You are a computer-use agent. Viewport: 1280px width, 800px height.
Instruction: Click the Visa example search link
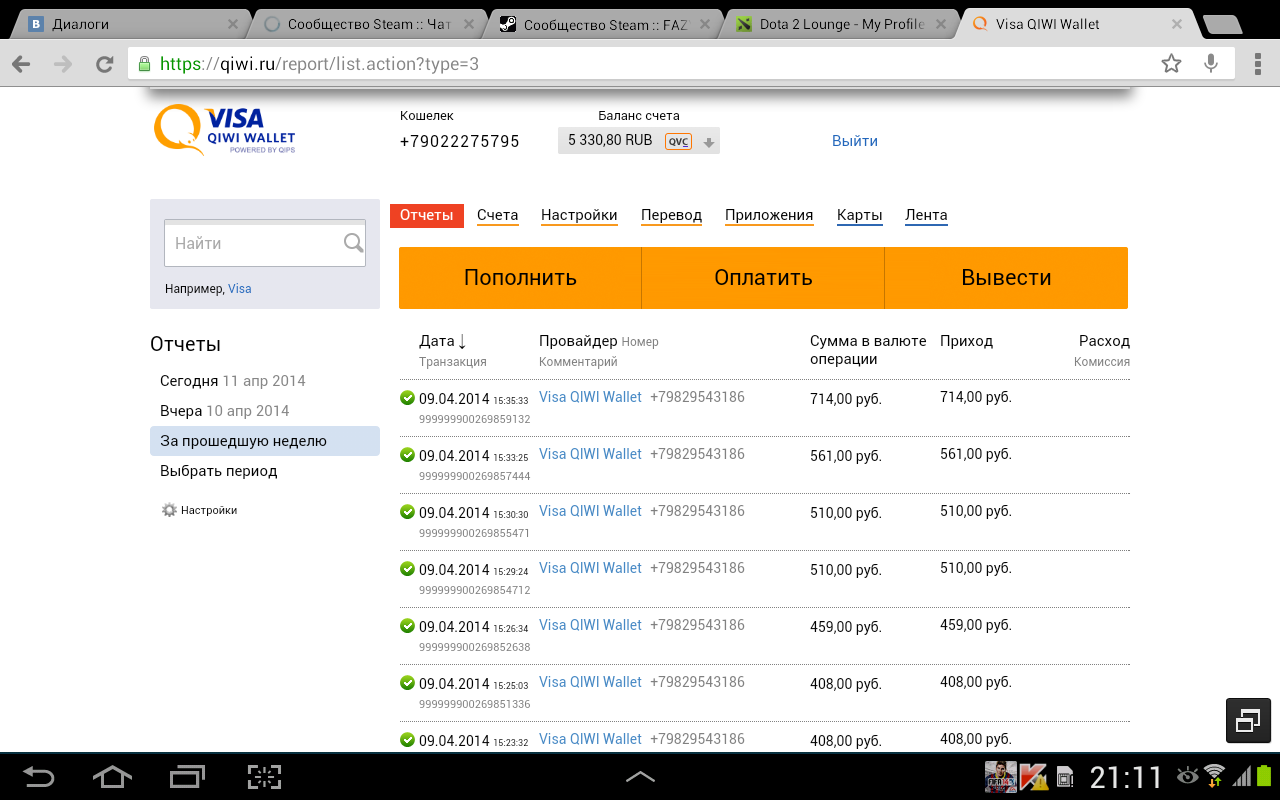(240, 289)
